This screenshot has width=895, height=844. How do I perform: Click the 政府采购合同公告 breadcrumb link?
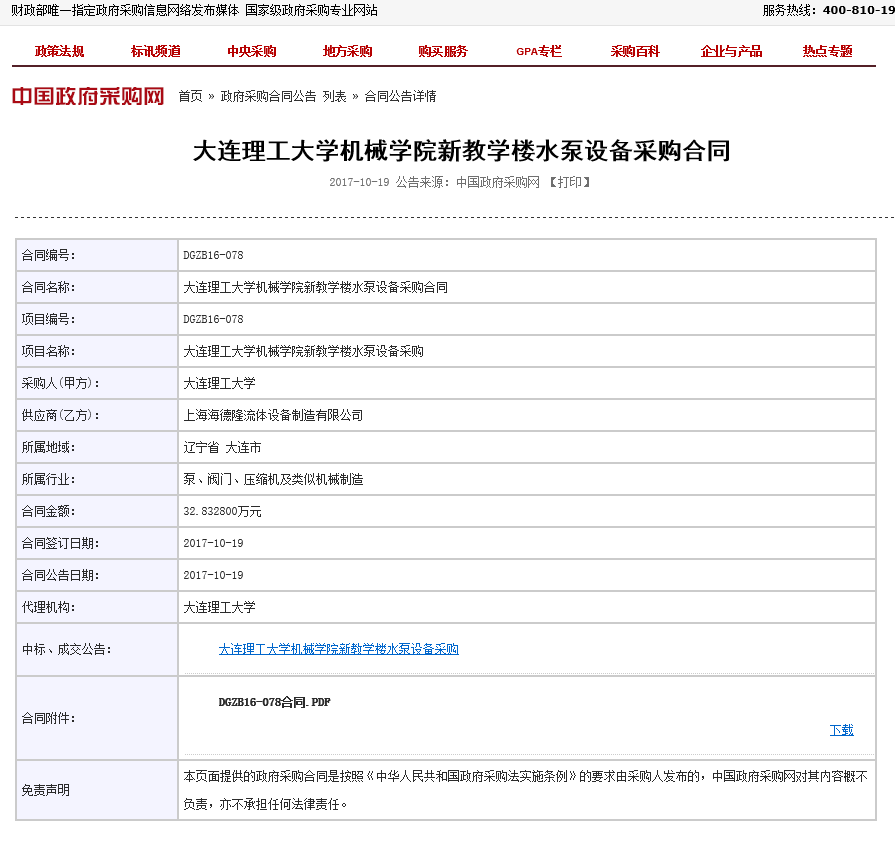pyautogui.click(x=268, y=97)
